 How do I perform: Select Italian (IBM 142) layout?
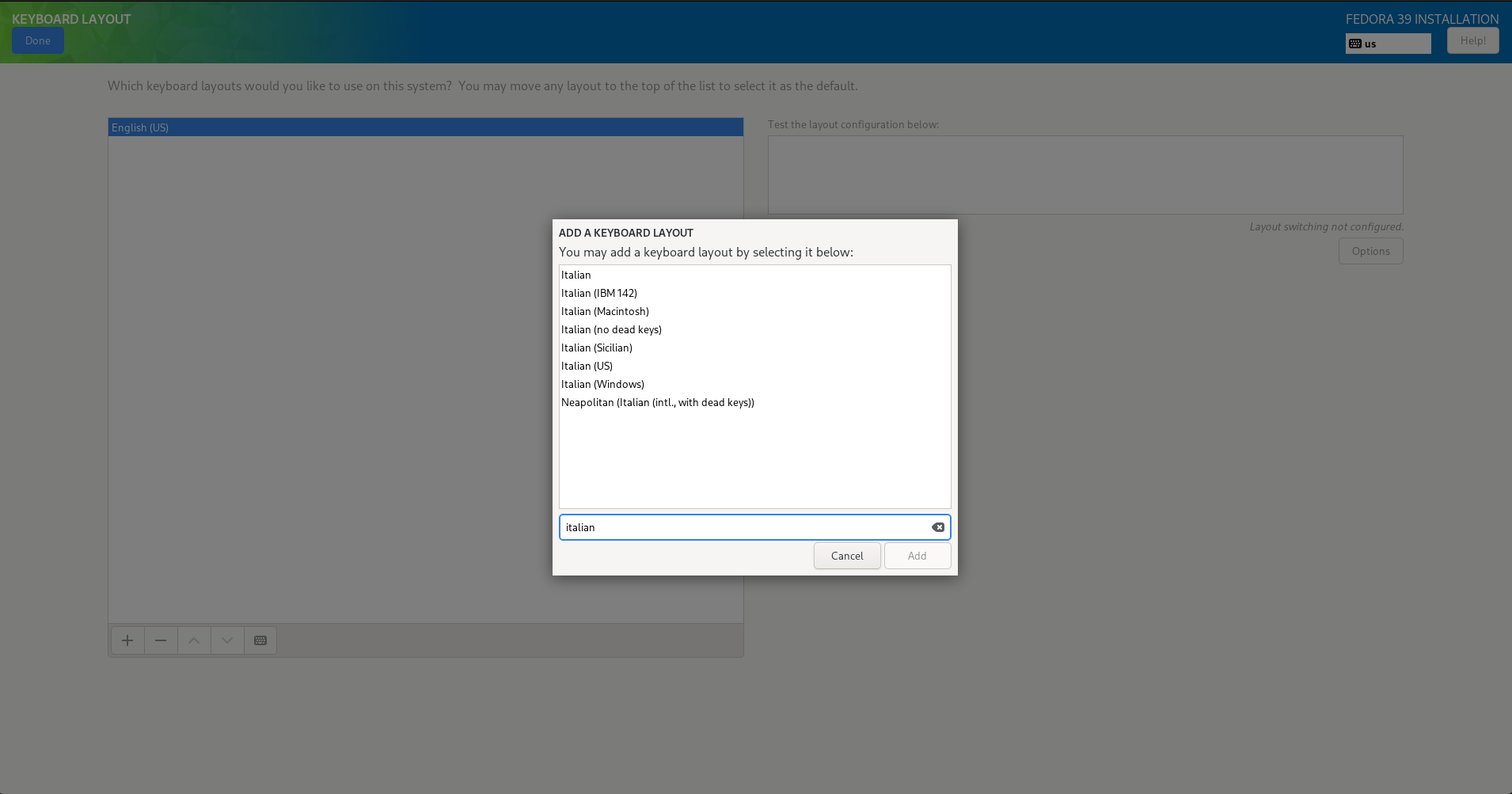(x=599, y=293)
